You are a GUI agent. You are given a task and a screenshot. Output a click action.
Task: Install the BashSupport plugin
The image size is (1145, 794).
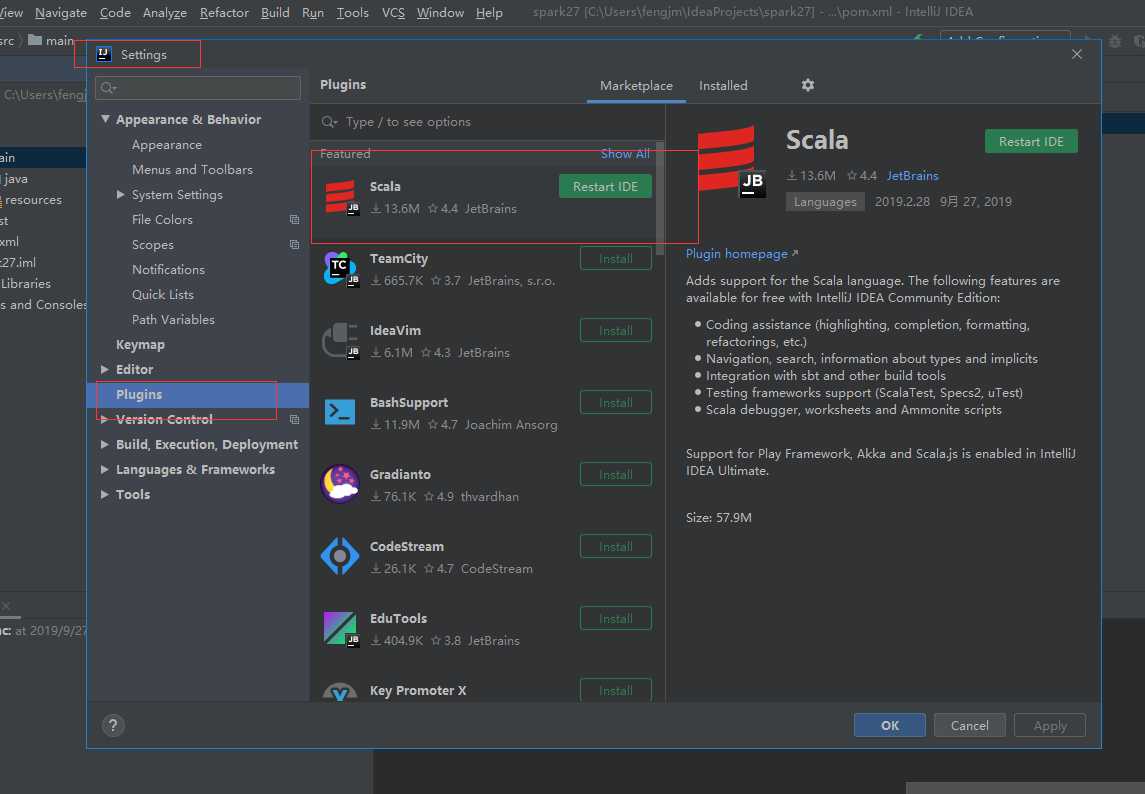[x=616, y=402]
